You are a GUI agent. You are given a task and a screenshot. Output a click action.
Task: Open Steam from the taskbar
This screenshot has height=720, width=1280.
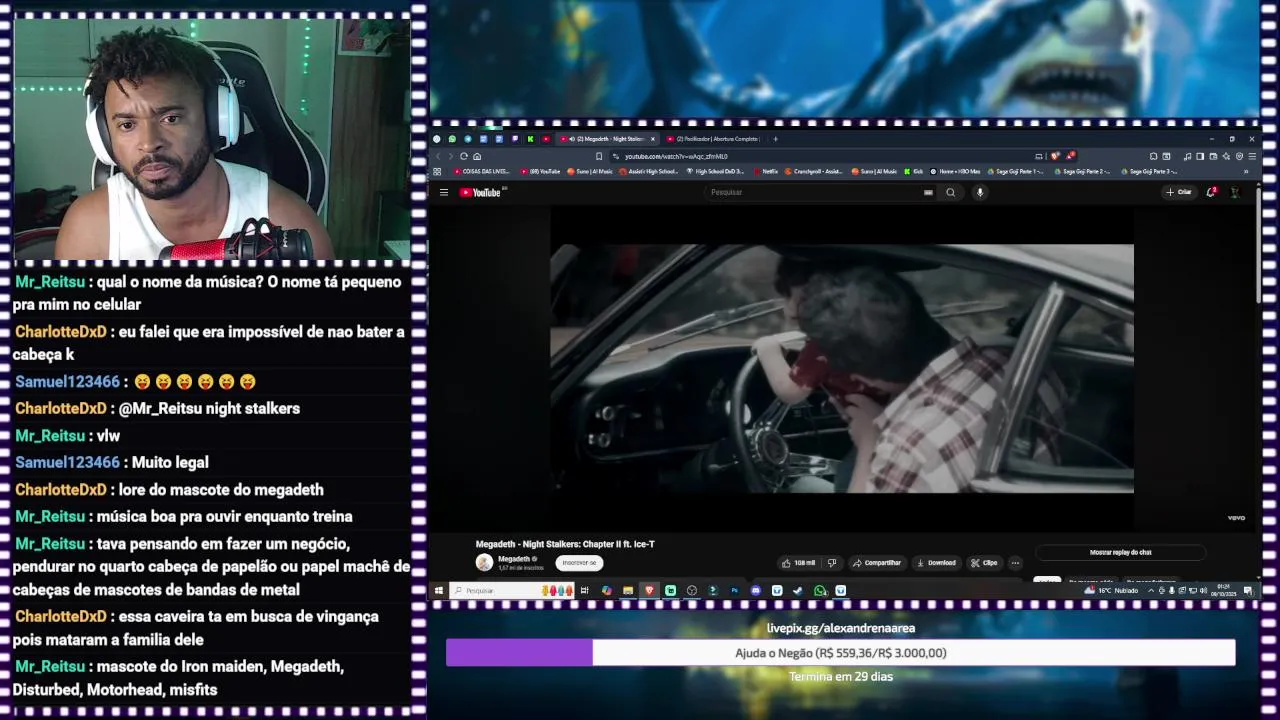pos(797,590)
